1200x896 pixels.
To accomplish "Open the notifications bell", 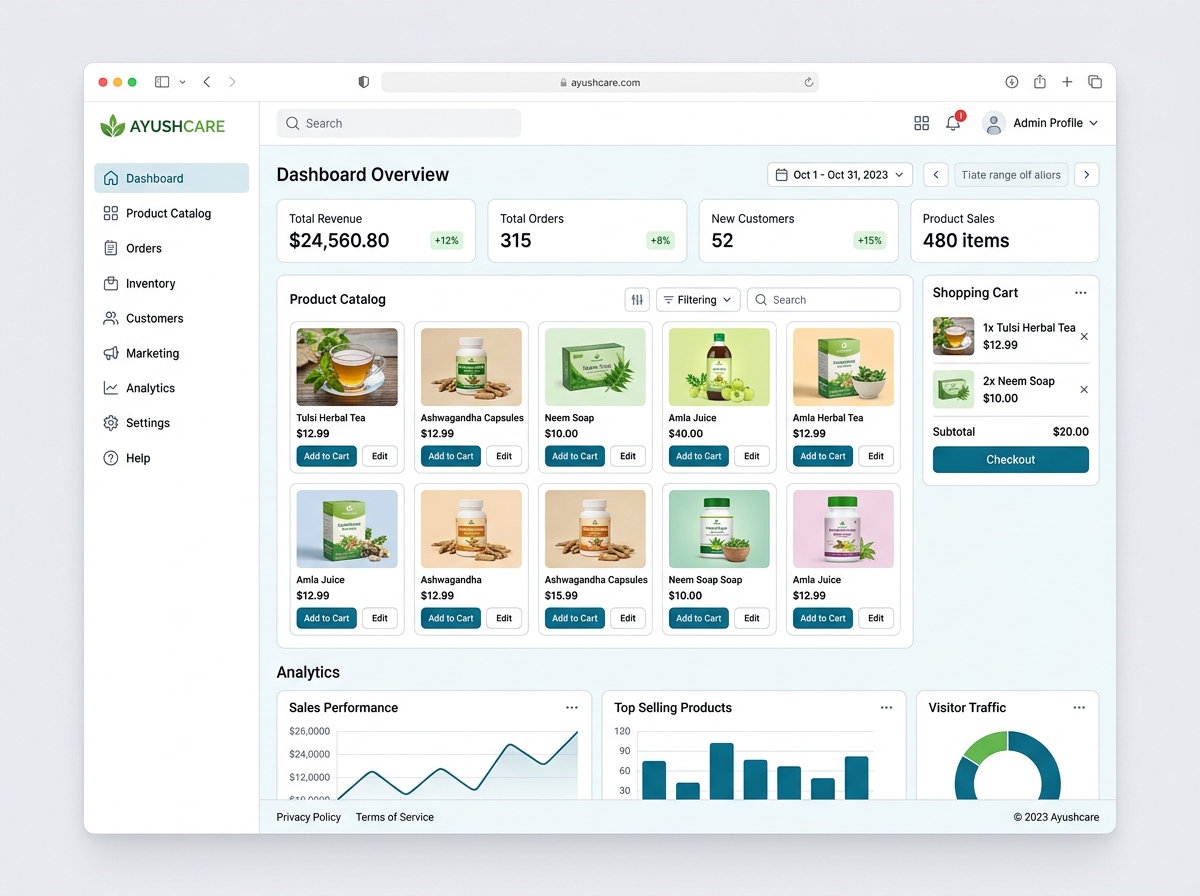I will [x=953, y=123].
